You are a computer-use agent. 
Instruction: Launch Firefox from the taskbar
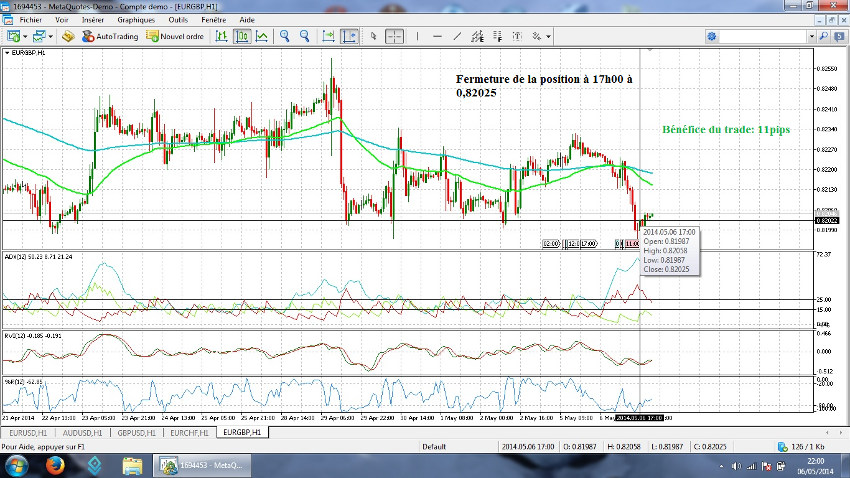coord(53,464)
